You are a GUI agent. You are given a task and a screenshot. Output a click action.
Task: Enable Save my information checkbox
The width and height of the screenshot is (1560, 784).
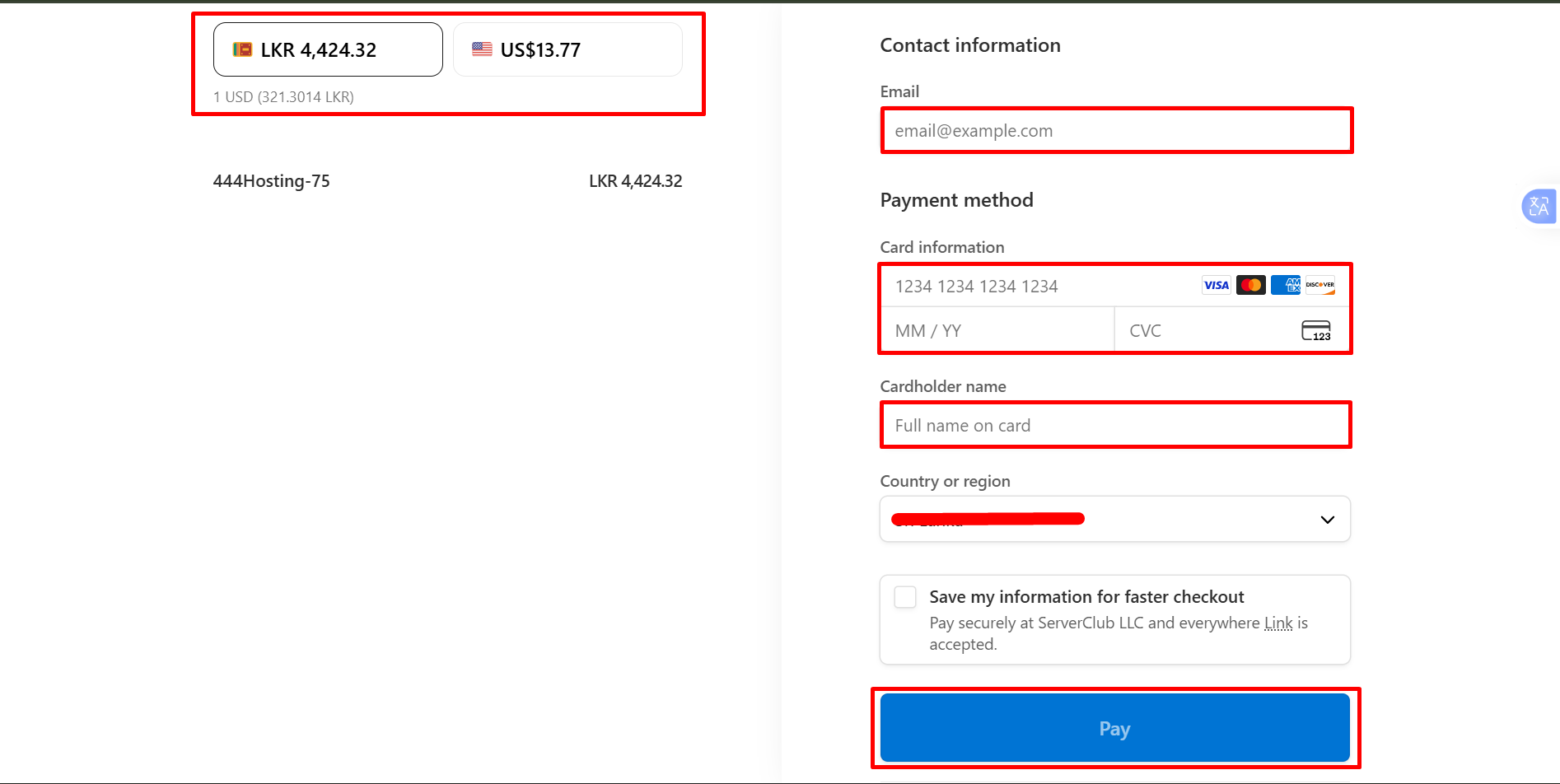905,597
